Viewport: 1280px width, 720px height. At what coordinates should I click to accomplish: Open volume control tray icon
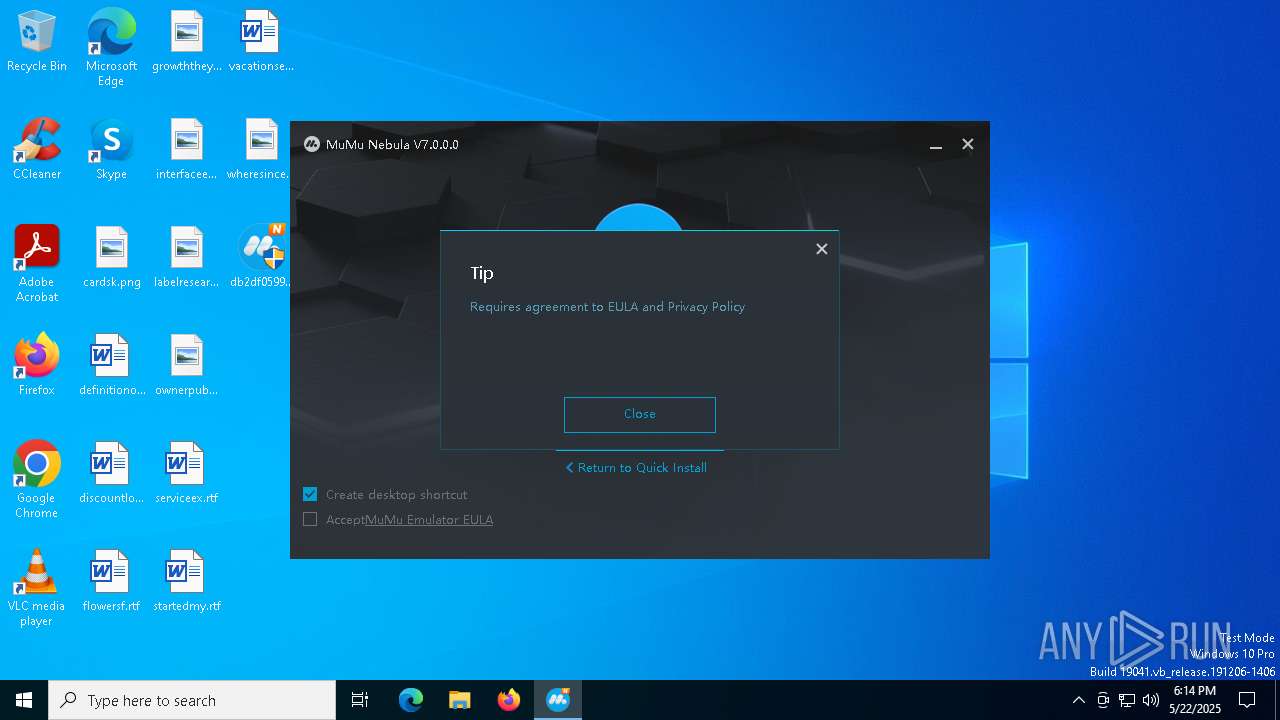pos(1151,700)
